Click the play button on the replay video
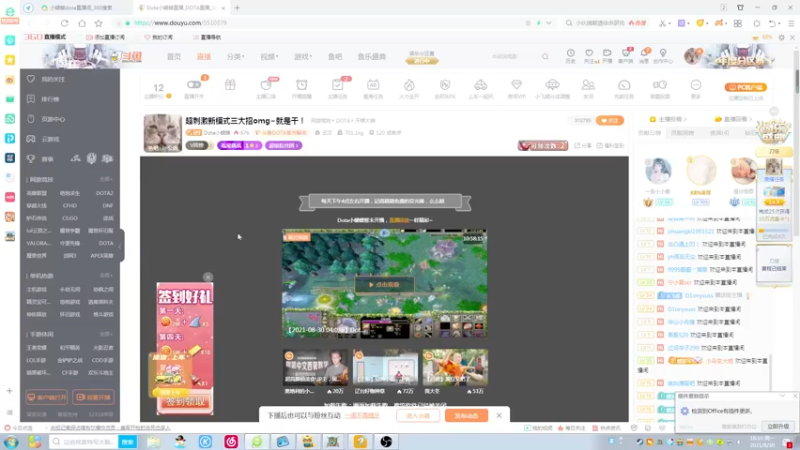The height and width of the screenshot is (450, 800). [384, 285]
